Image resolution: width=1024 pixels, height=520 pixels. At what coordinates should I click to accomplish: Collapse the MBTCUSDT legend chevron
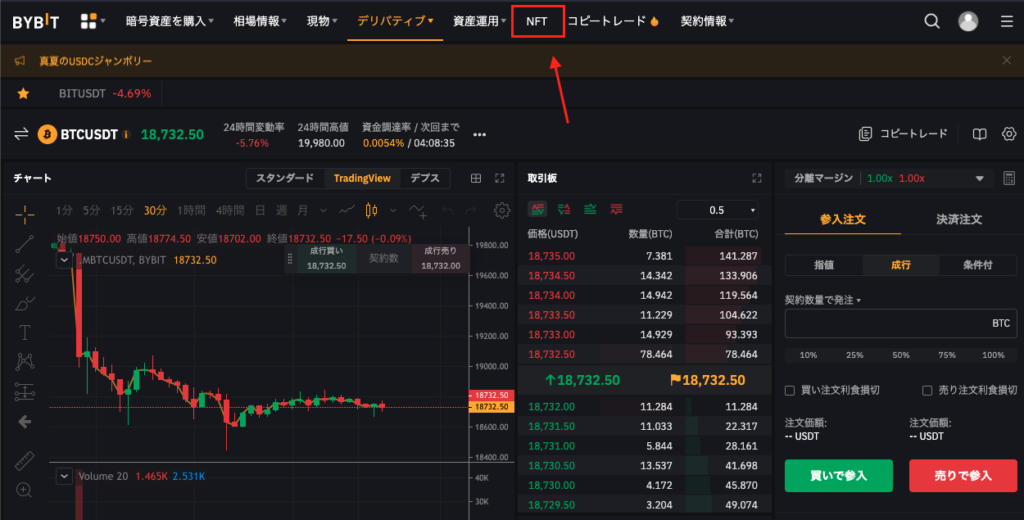click(64, 260)
